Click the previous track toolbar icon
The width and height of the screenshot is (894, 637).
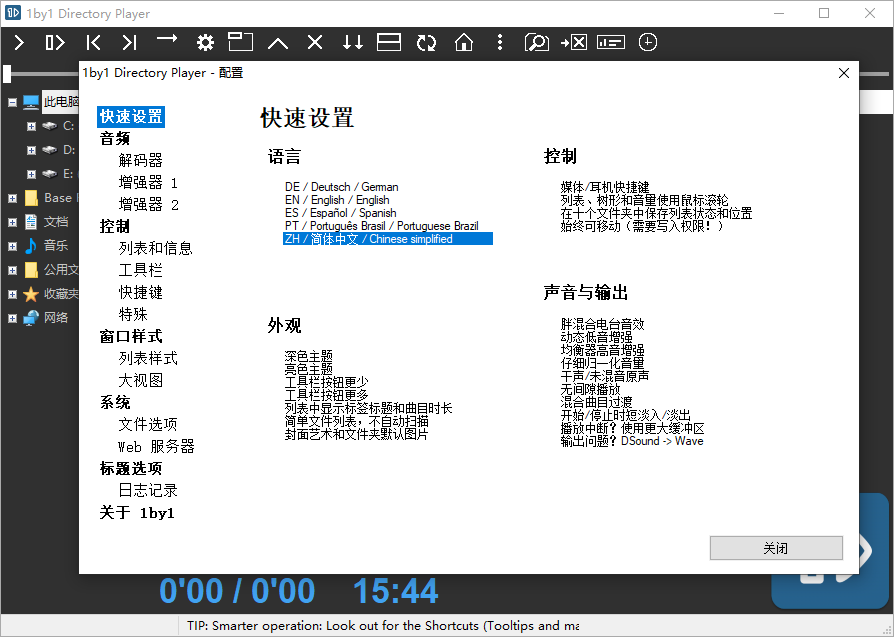(x=93, y=42)
